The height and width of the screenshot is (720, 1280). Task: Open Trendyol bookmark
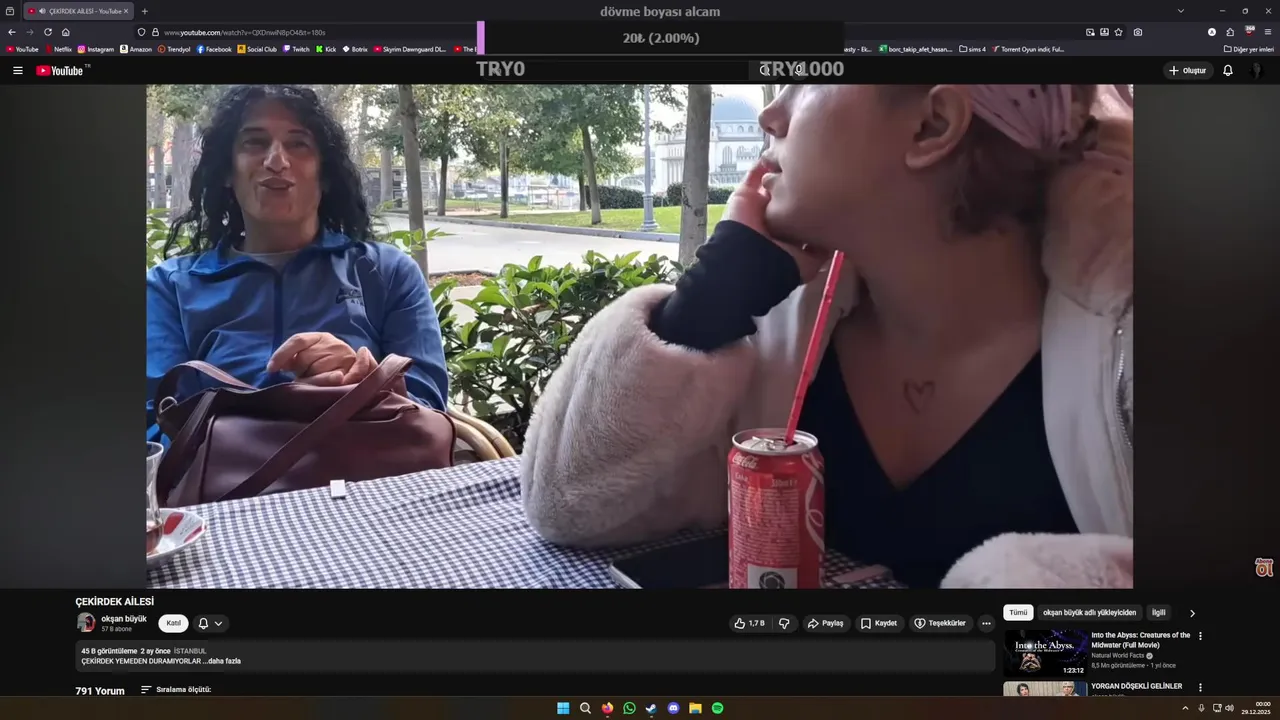coord(174,49)
